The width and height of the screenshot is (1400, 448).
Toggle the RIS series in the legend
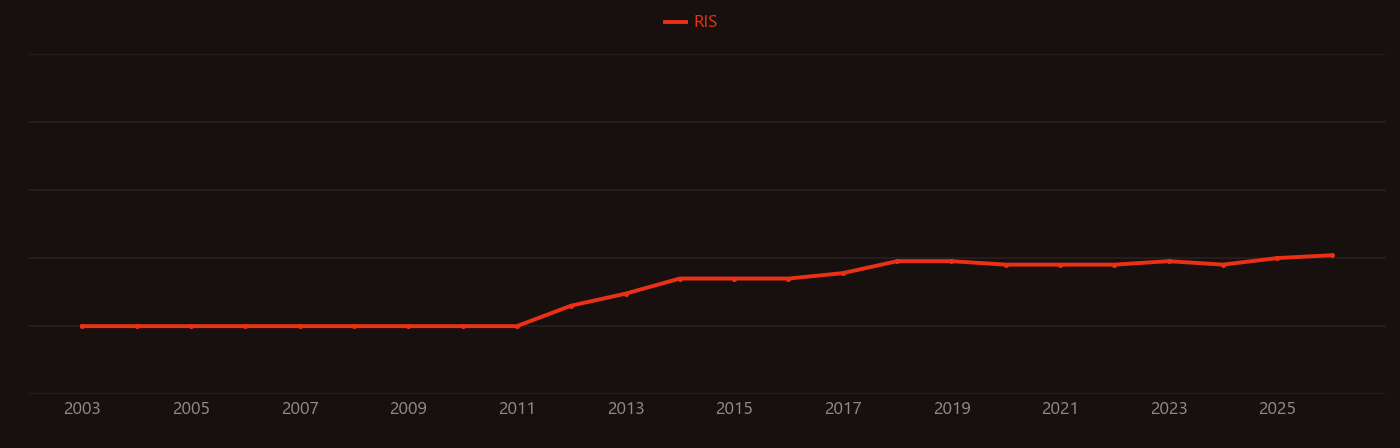(690, 22)
